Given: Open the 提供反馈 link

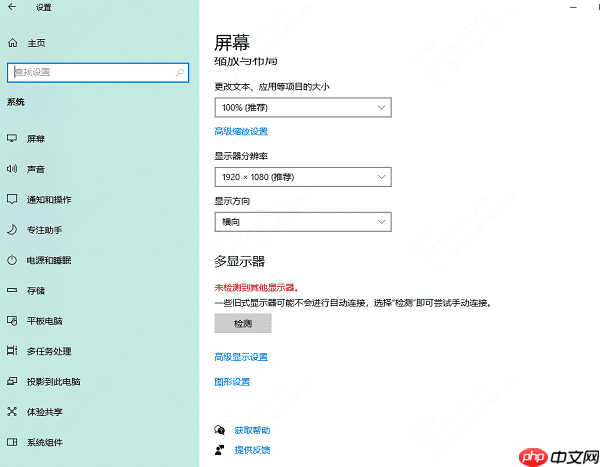Looking at the screenshot, I should (252, 450).
